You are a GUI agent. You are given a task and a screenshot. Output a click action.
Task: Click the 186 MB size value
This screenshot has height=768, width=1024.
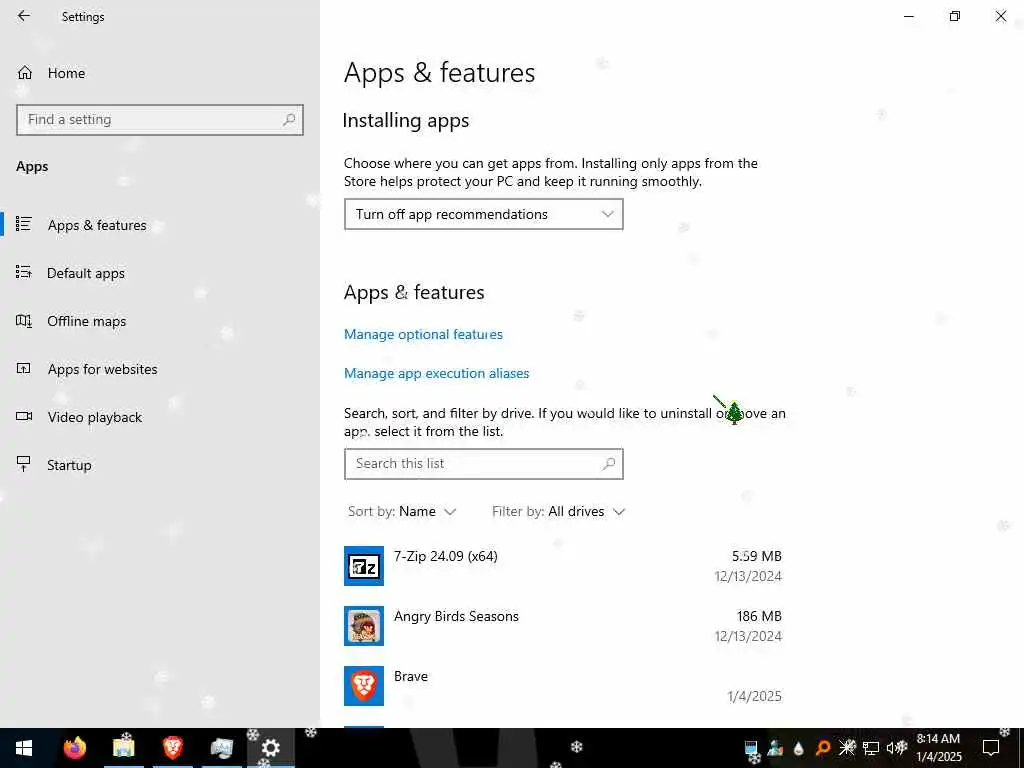pyautogui.click(x=759, y=616)
